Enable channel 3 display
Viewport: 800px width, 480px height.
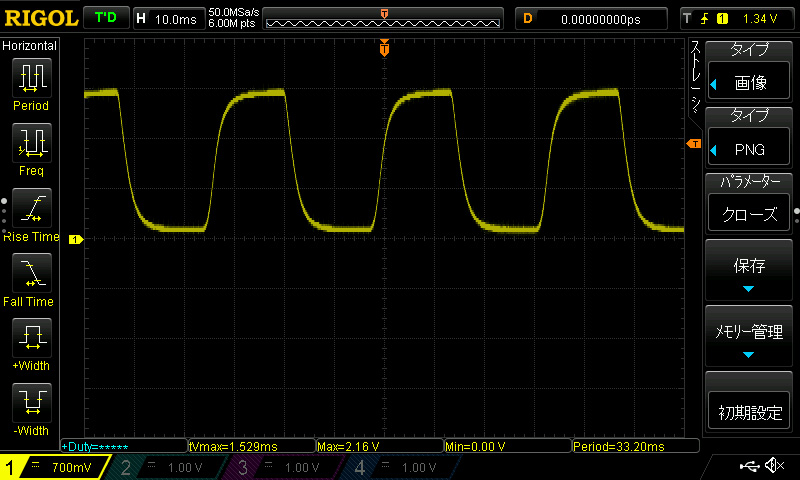pyautogui.click(x=285, y=467)
